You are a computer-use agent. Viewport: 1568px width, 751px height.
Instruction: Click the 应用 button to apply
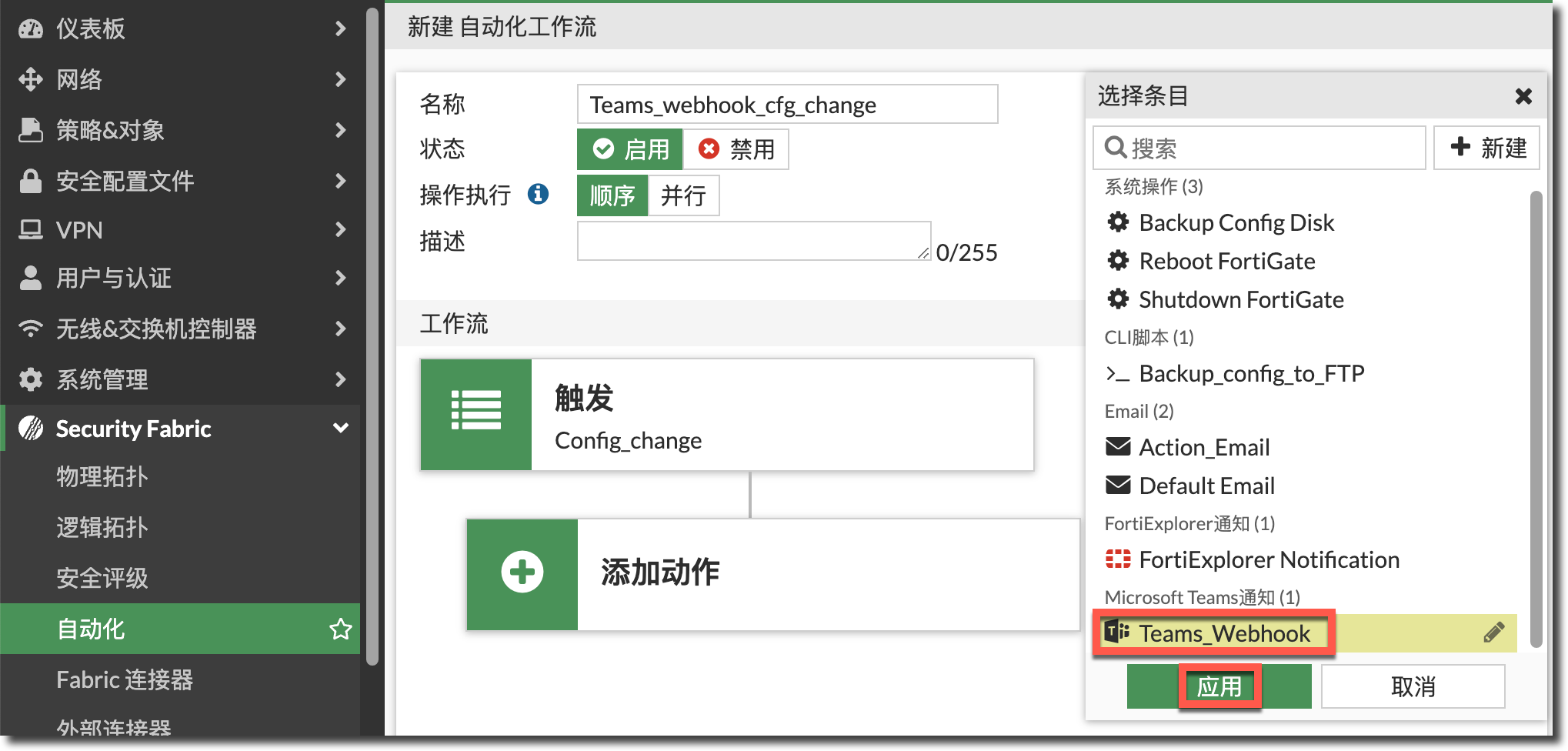(1219, 685)
